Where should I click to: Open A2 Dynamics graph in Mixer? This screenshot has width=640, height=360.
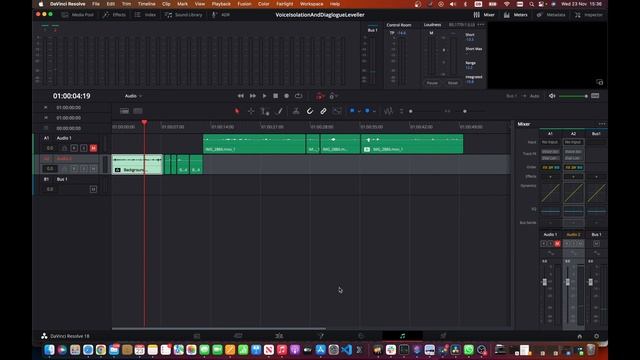click(x=573, y=193)
